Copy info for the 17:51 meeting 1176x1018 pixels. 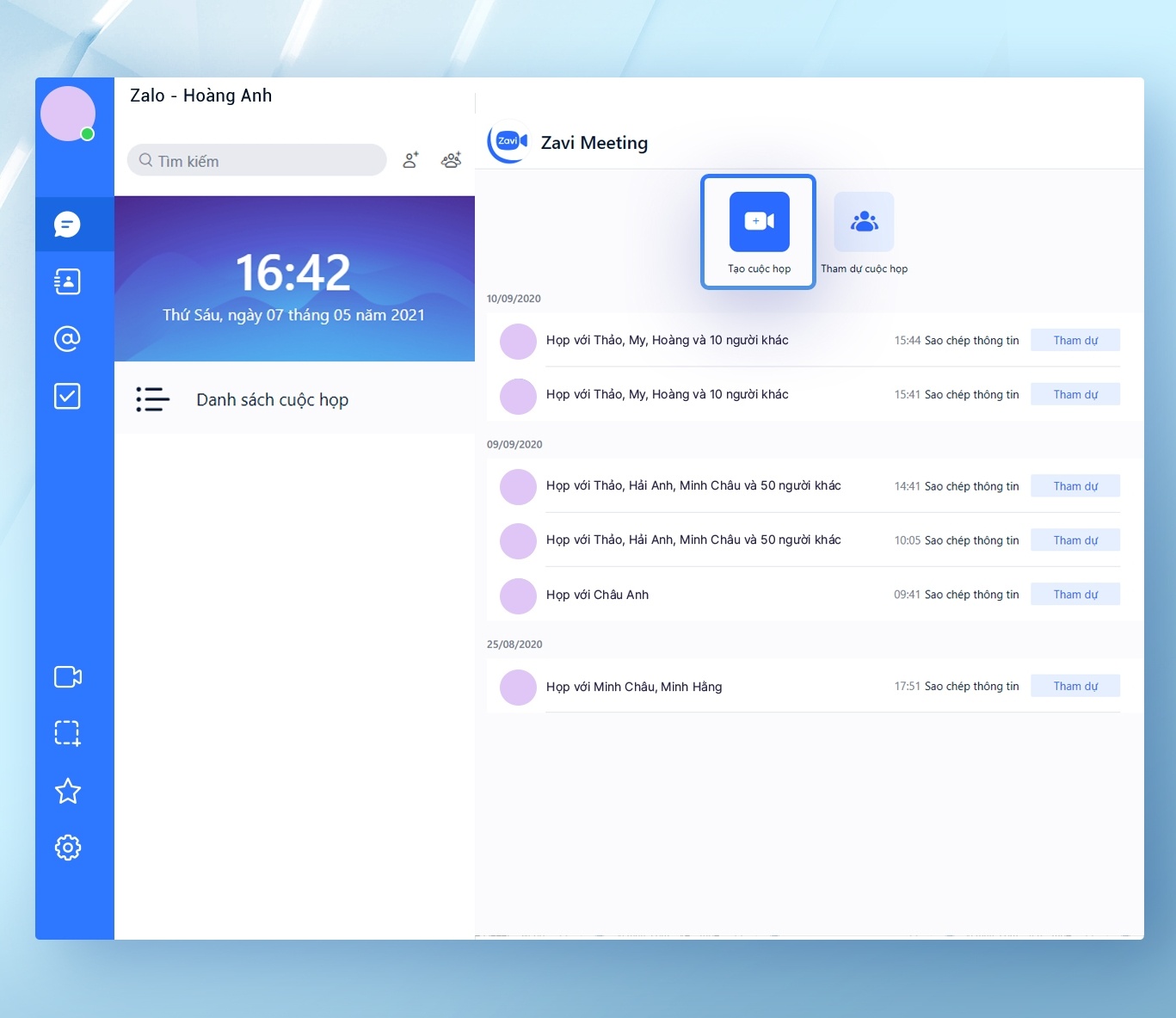click(x=971, y=686)
